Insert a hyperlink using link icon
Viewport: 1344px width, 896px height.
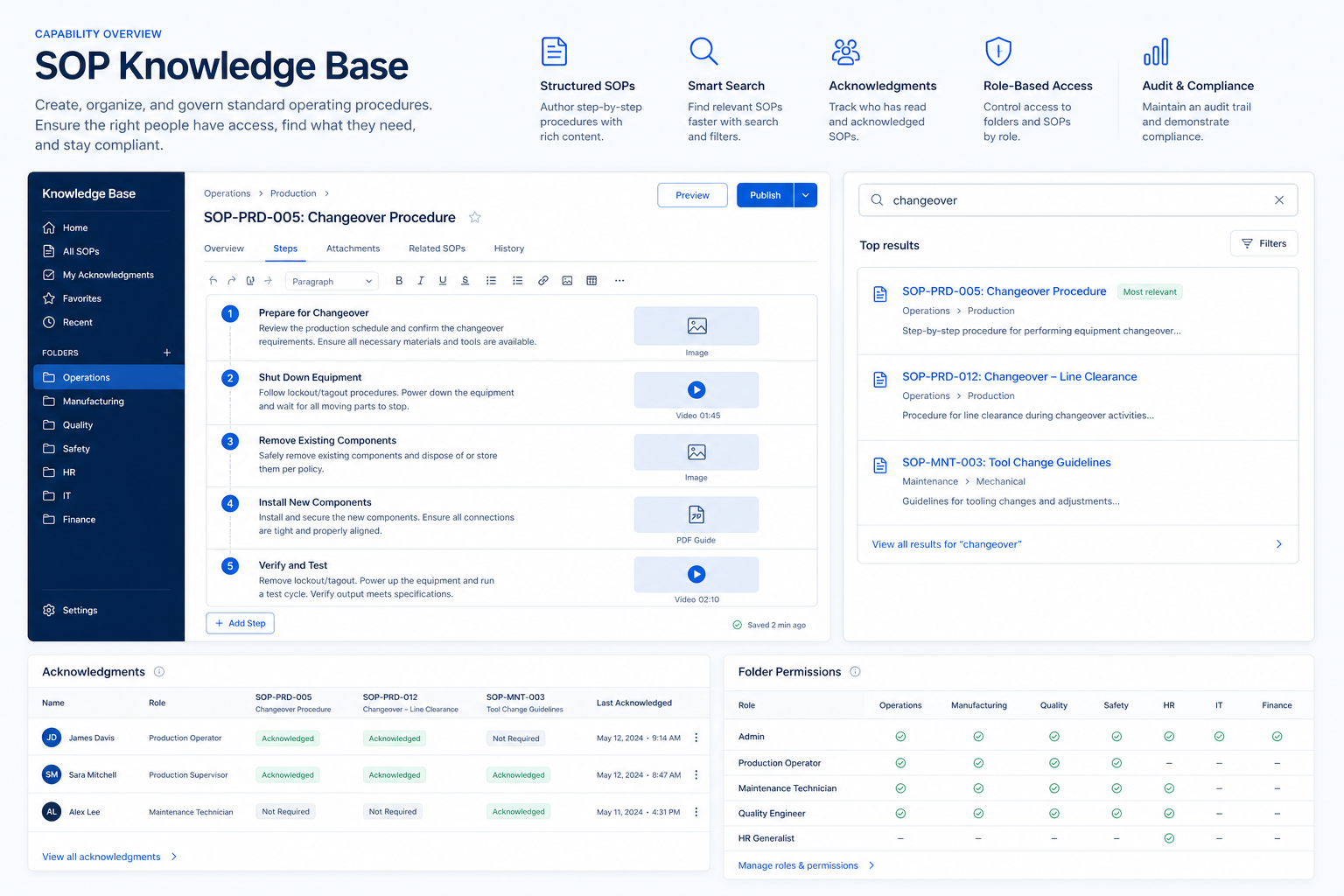click(542, 281)
